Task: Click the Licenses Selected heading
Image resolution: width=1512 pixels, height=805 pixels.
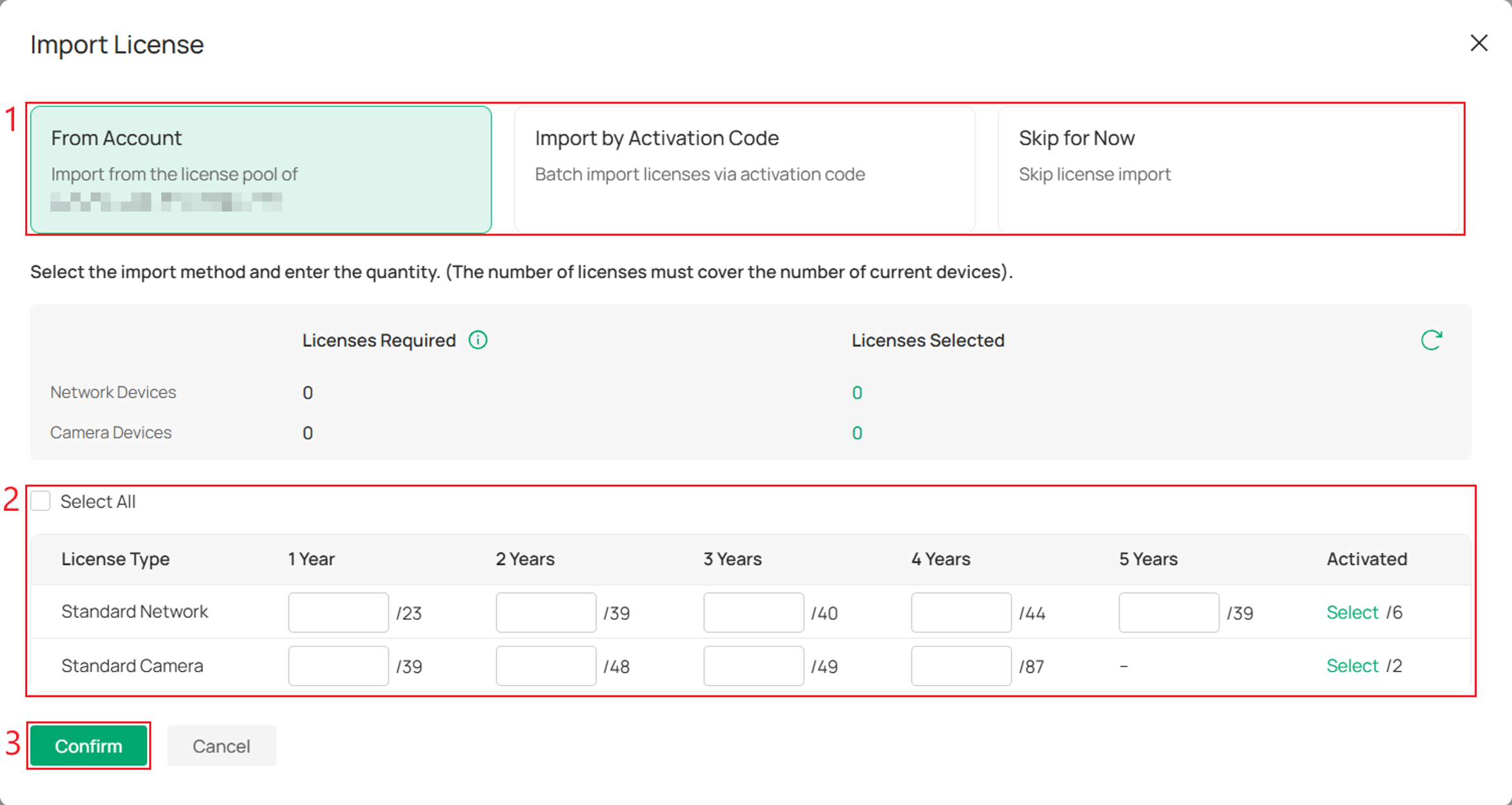Action: 928,340
